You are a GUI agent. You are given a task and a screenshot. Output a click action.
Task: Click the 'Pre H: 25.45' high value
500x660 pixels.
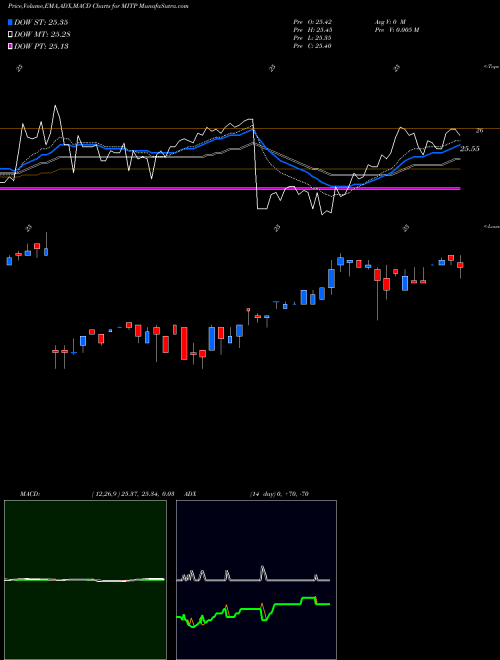313,29
